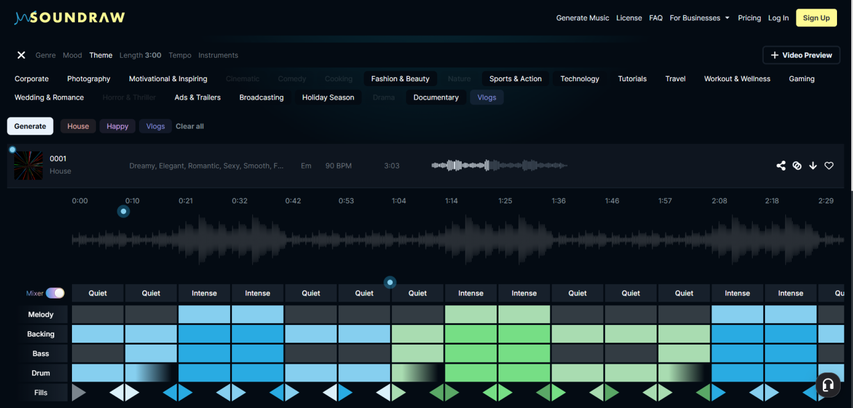
Task: Select the Wedding & Romance theme
Action: (49, 97)
